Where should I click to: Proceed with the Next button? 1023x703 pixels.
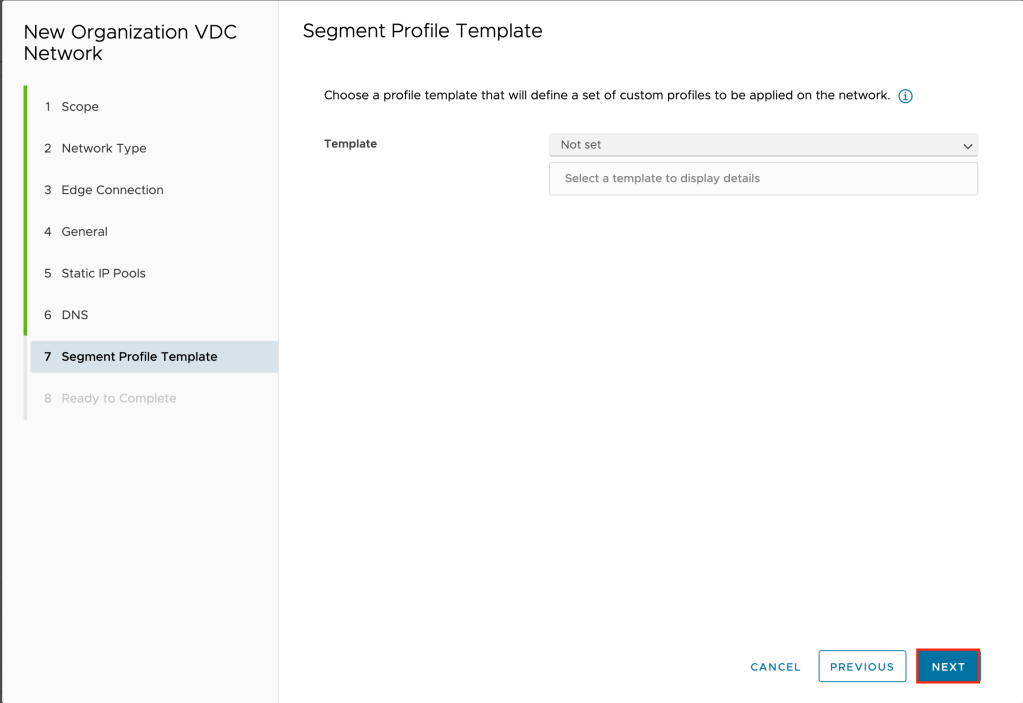pos(948,666)
